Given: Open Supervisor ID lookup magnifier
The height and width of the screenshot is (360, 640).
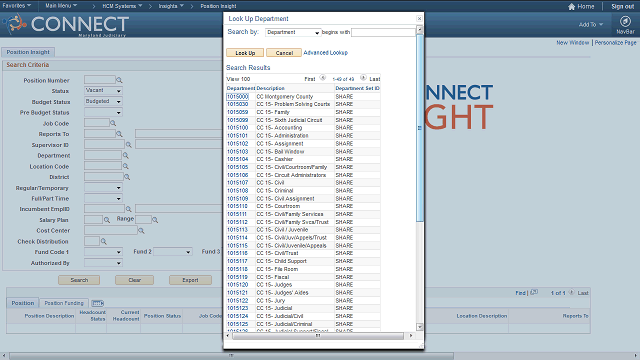Looking at the screenshot, I should click(x=129, y=144).
